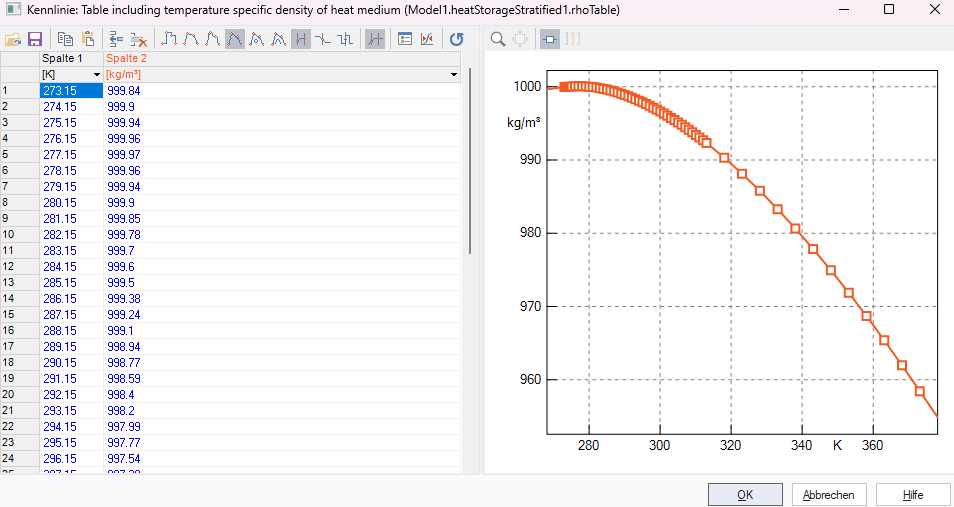
Task: Copy the table data to the clipboard
Action: click(x=65, y=40)
